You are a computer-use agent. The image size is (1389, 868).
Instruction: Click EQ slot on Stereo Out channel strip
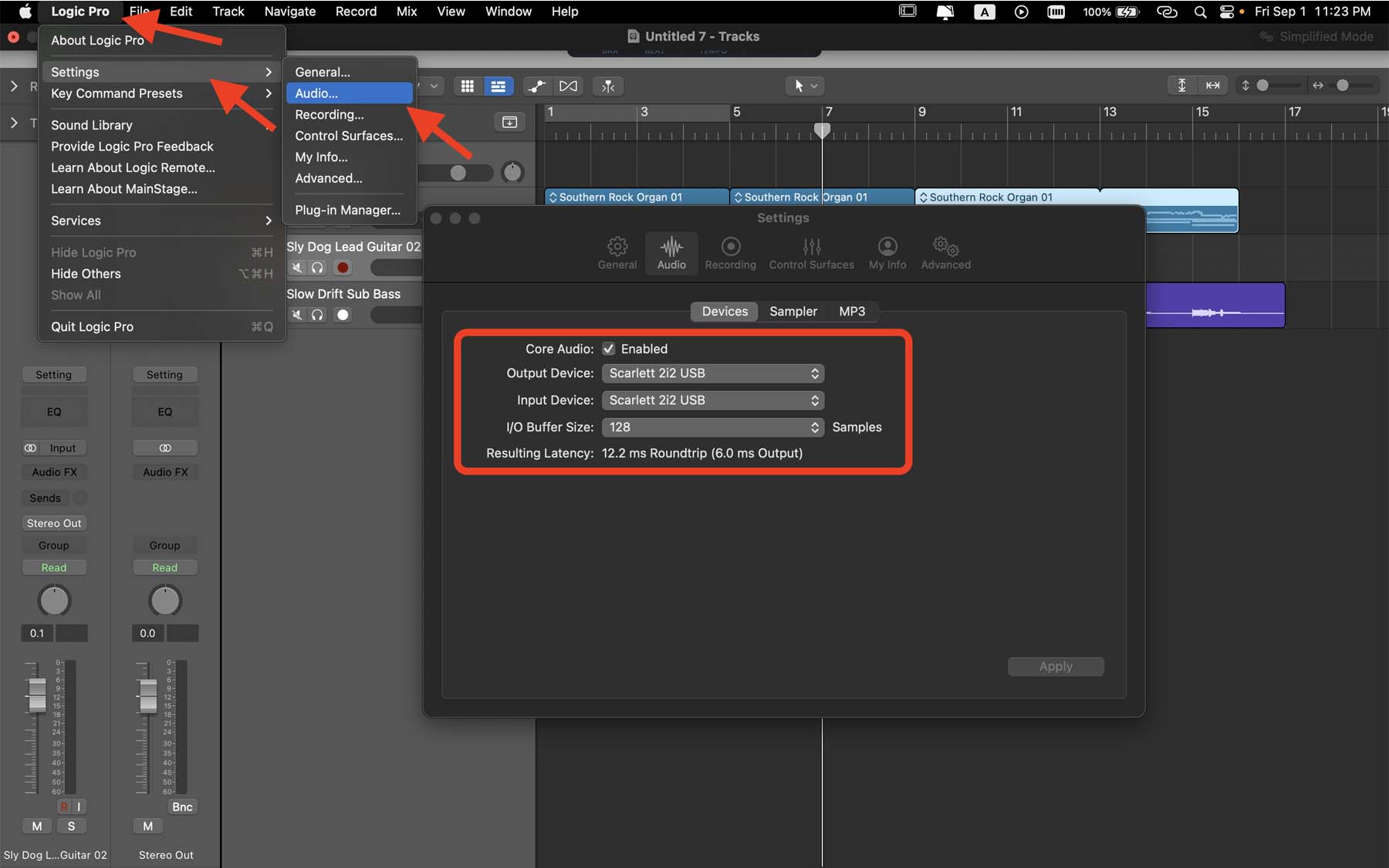[165, 412]
